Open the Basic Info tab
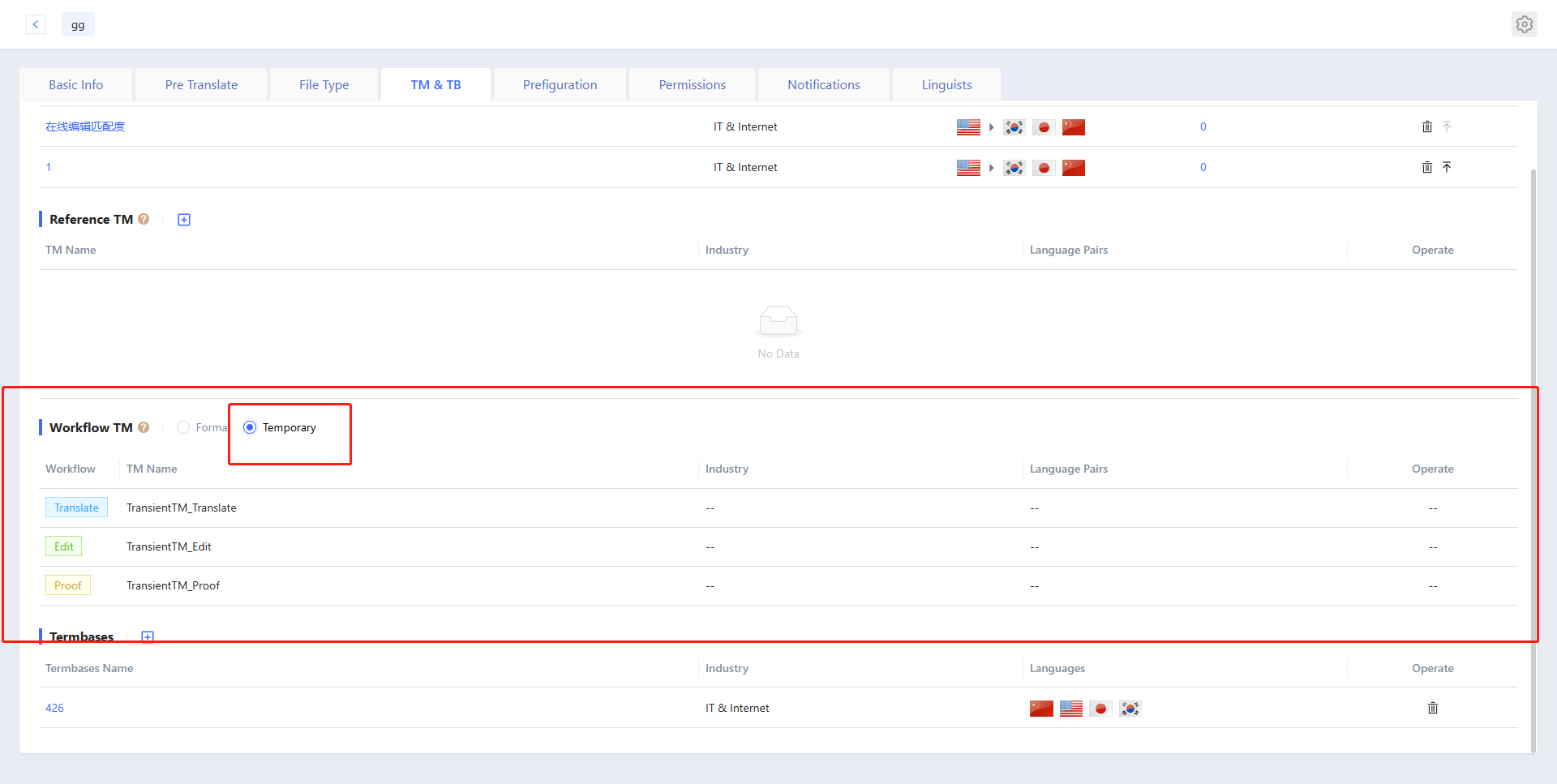Screen dimensions: 1557x784 click(76, 84)
